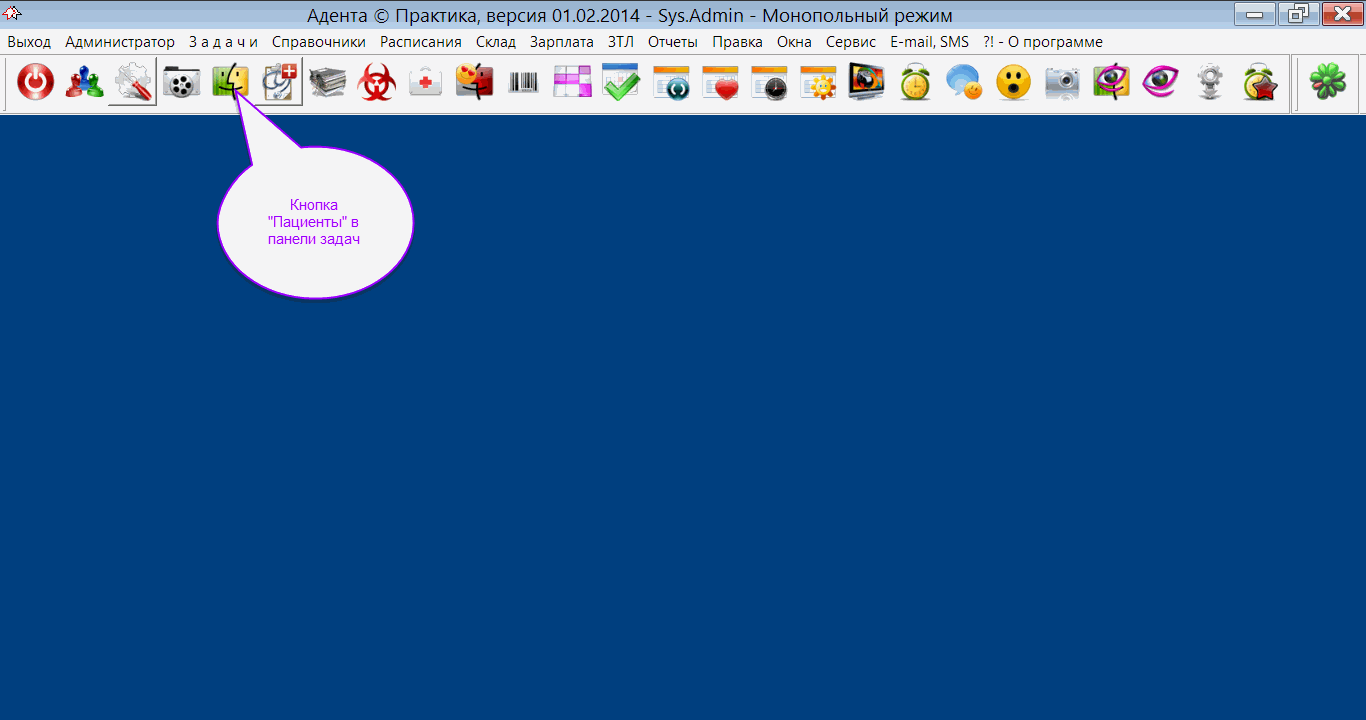Viewport: 1366px width, 720px height.
Task: Open the Справочники menu
Action: (x=318, y=42)
